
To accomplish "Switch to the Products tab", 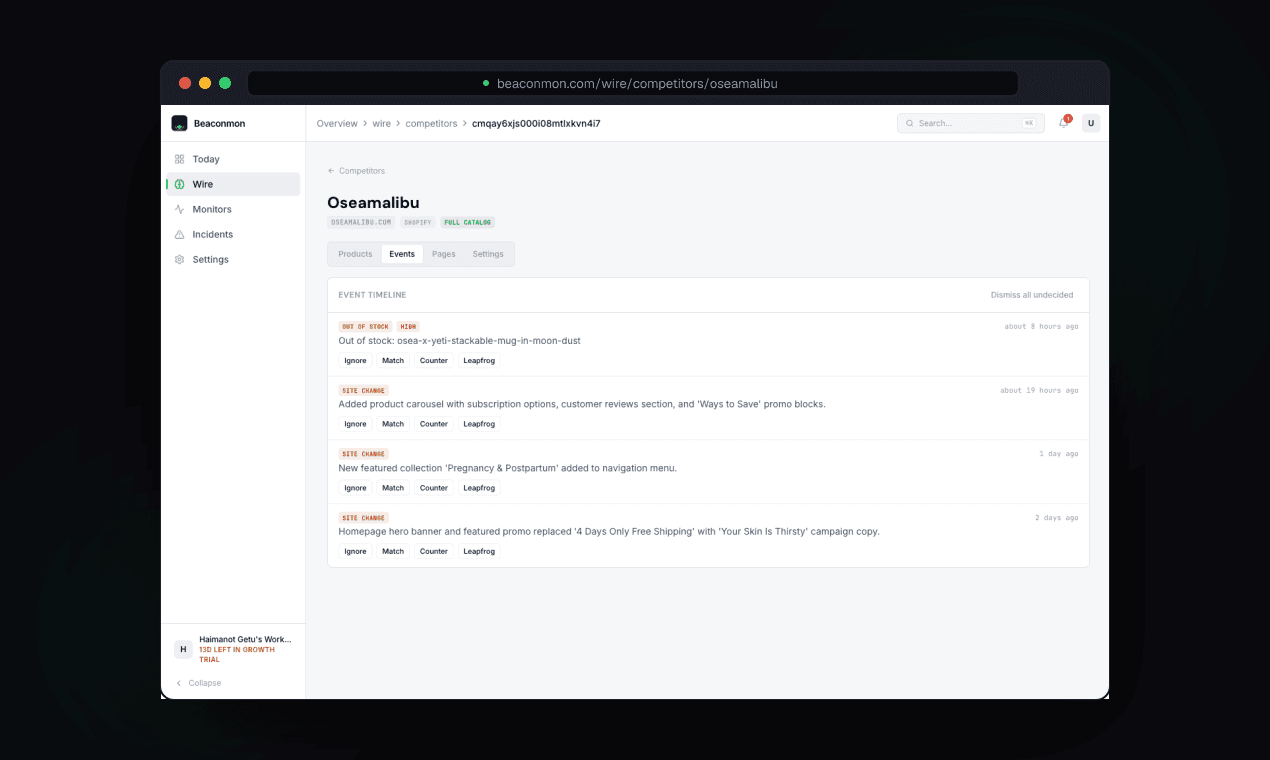I will click(x=355, y=254).
